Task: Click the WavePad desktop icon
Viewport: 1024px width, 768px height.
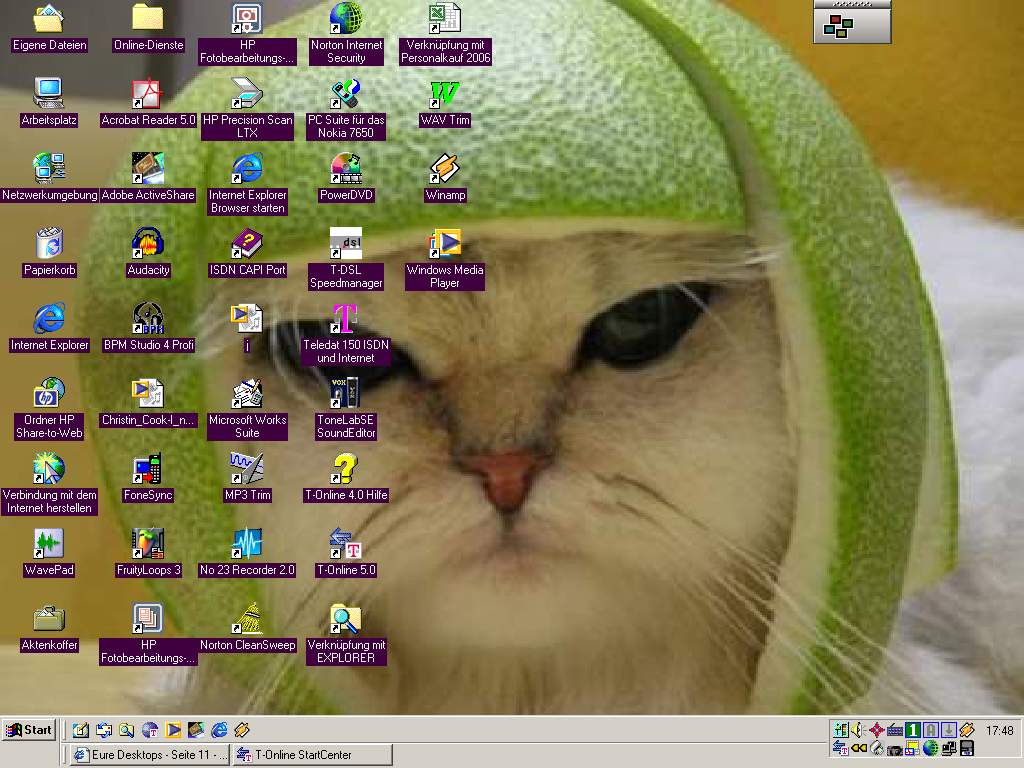Action: coord(49,543)
